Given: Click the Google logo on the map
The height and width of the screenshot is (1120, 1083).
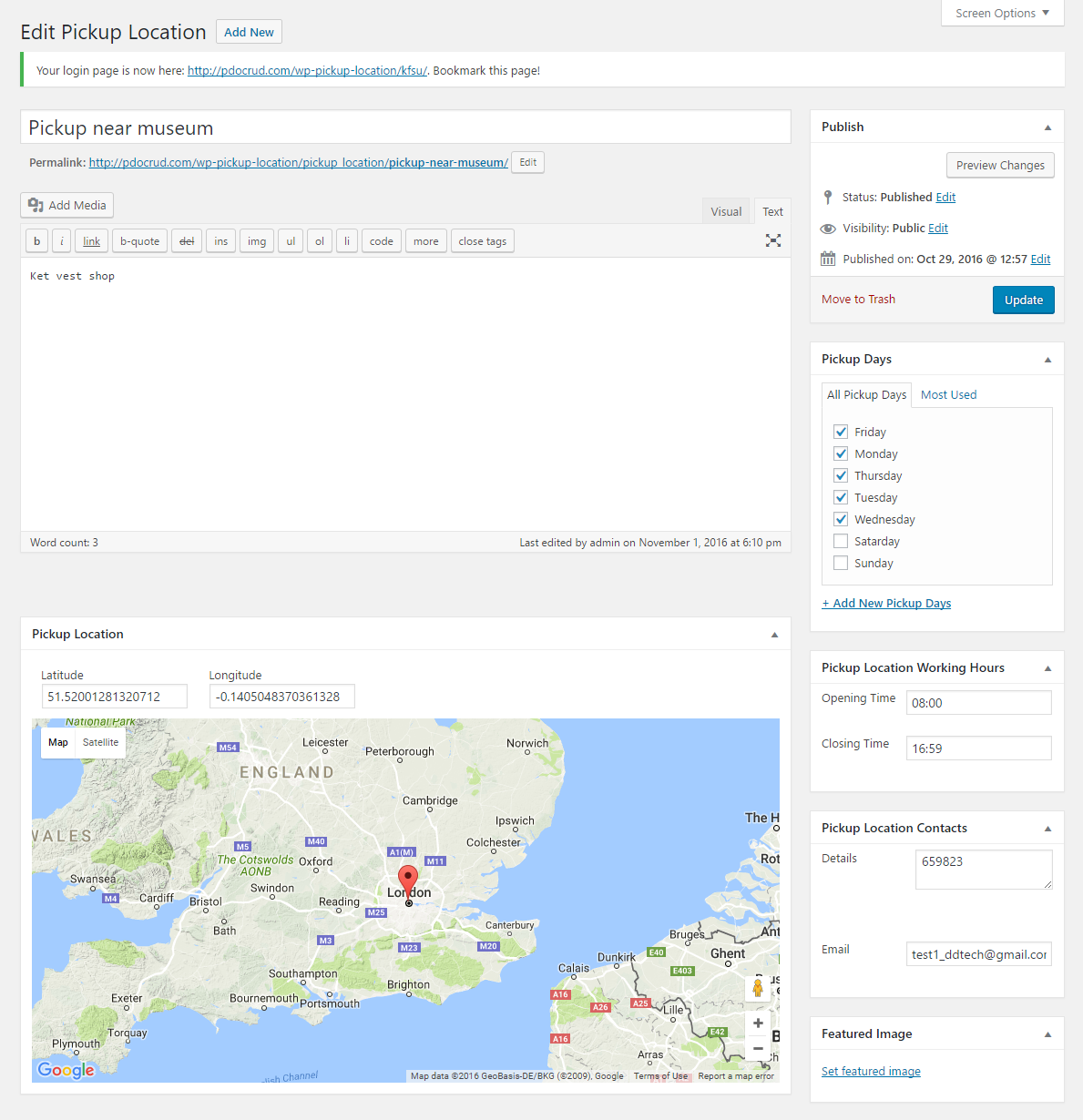Looking at the screenshot, I should [66, 1070].
